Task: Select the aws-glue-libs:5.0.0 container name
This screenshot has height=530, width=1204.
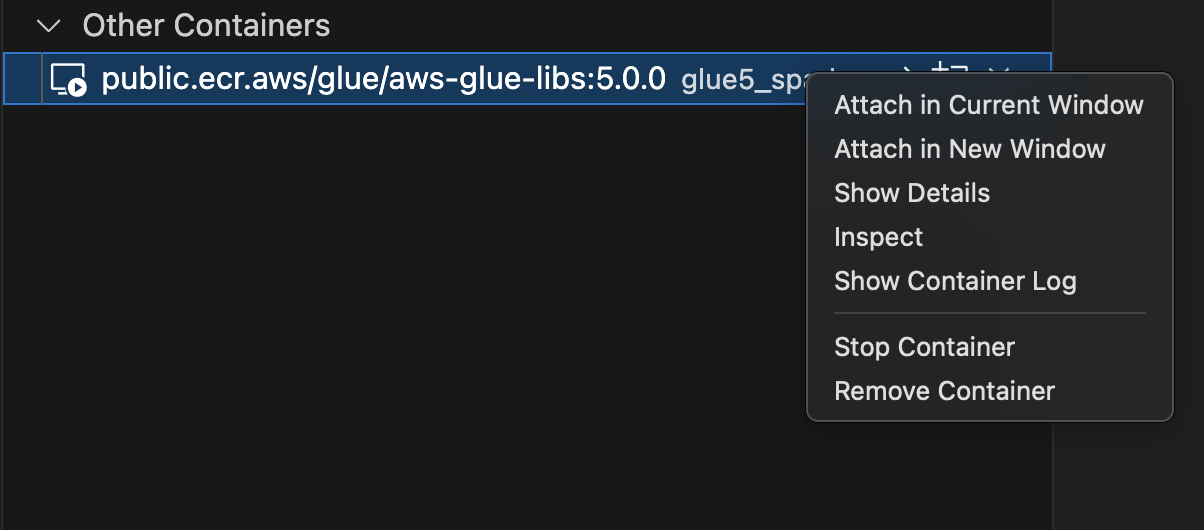Action: [x=383, y=79]
